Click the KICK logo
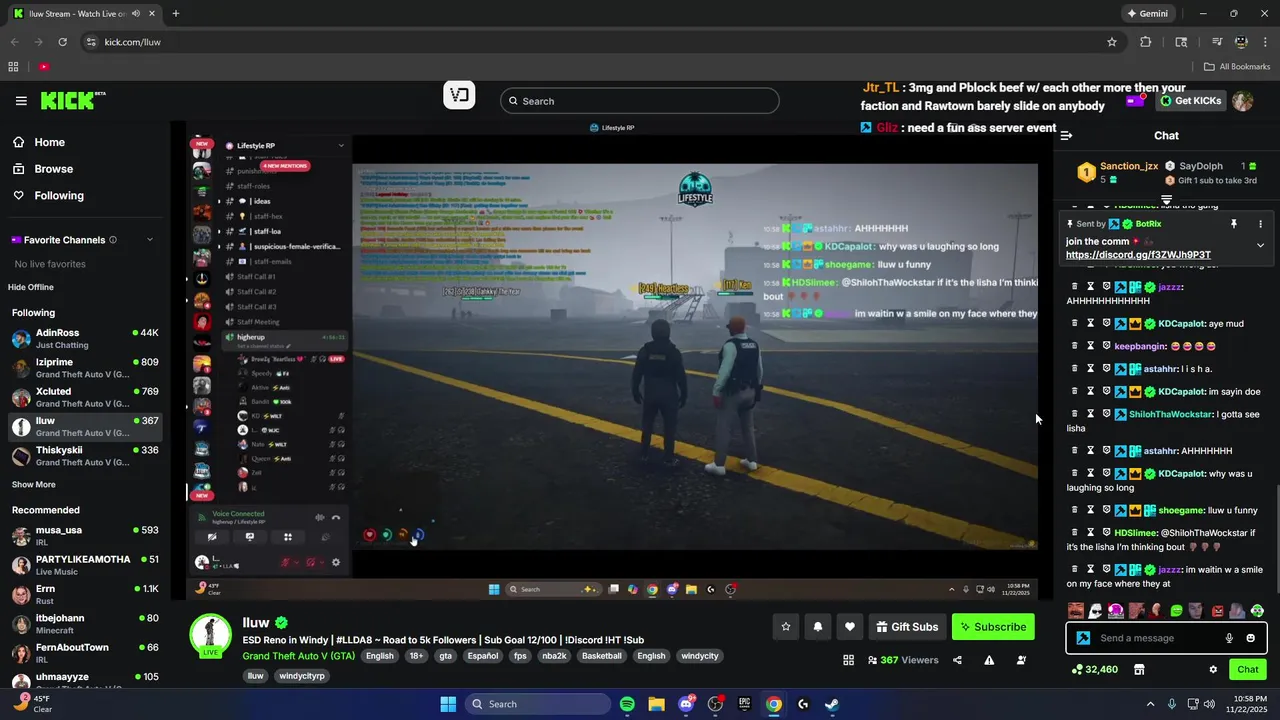The height and width of the screenshot is (720, 1280). [x=72, y=100]
